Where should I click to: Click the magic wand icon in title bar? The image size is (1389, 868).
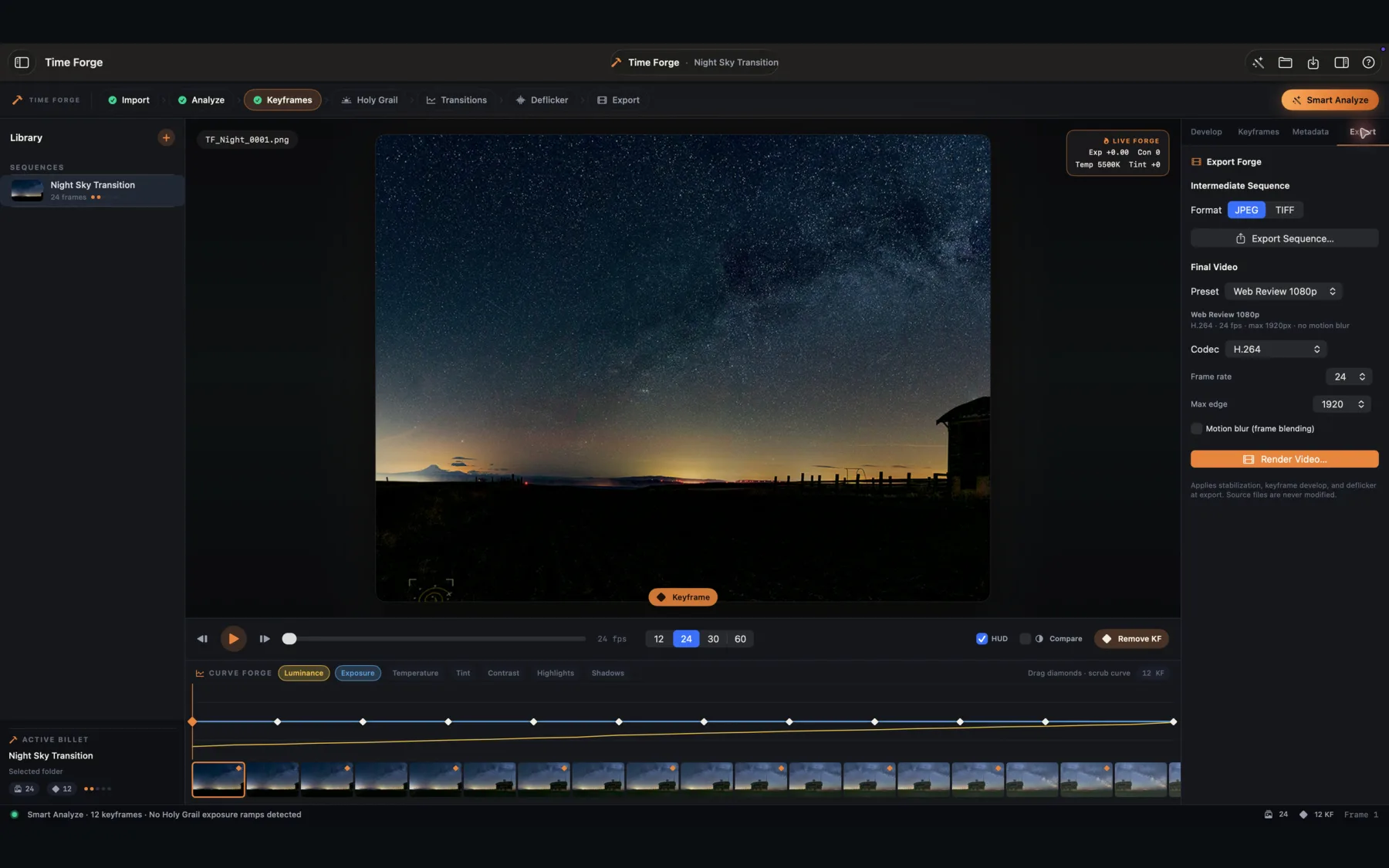click(x=1258, y=62)
